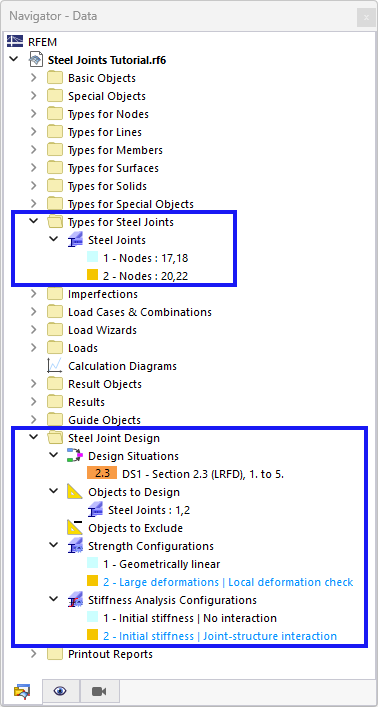Click the Types for Lines folder icon
This screenshot has height=707, width=378.
(55, 132)
